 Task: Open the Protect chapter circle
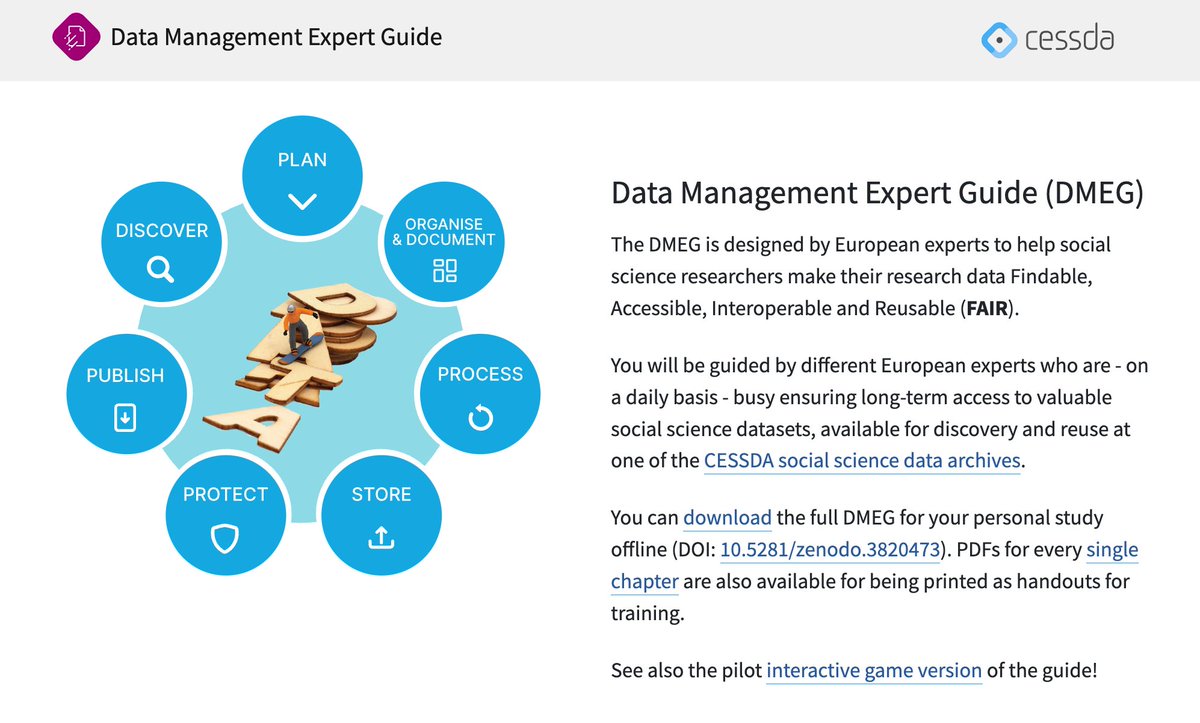tap(225, 515)
